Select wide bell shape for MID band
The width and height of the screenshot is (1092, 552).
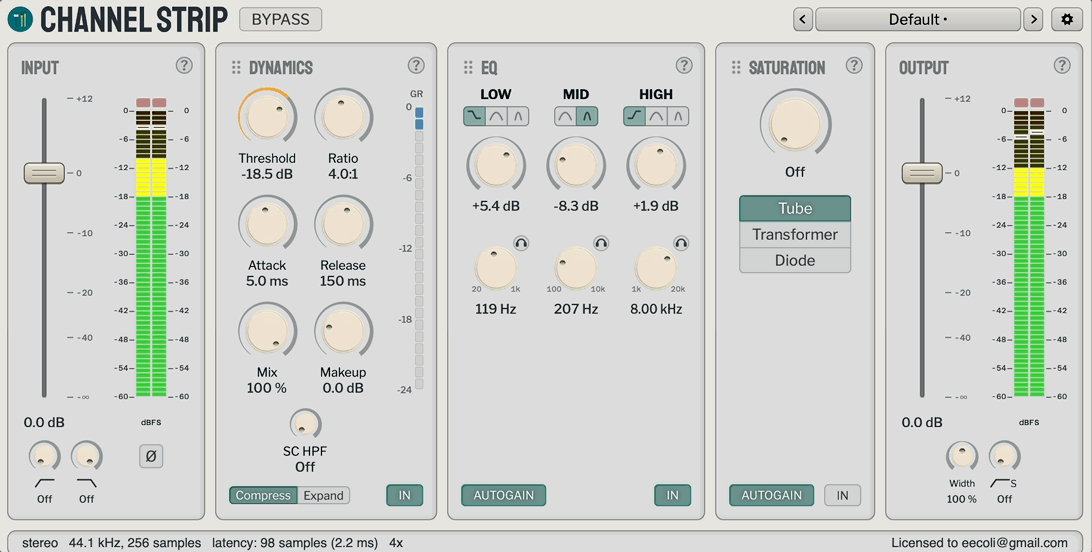565,116
